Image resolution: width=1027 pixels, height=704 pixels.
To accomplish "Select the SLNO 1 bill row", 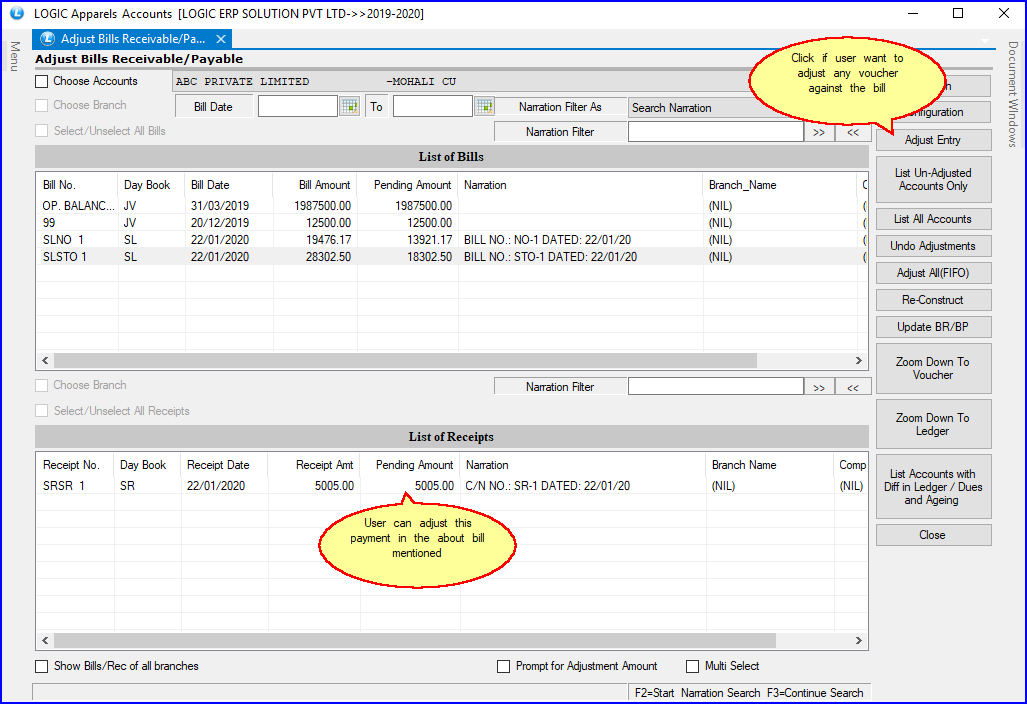I will (452, 240).
